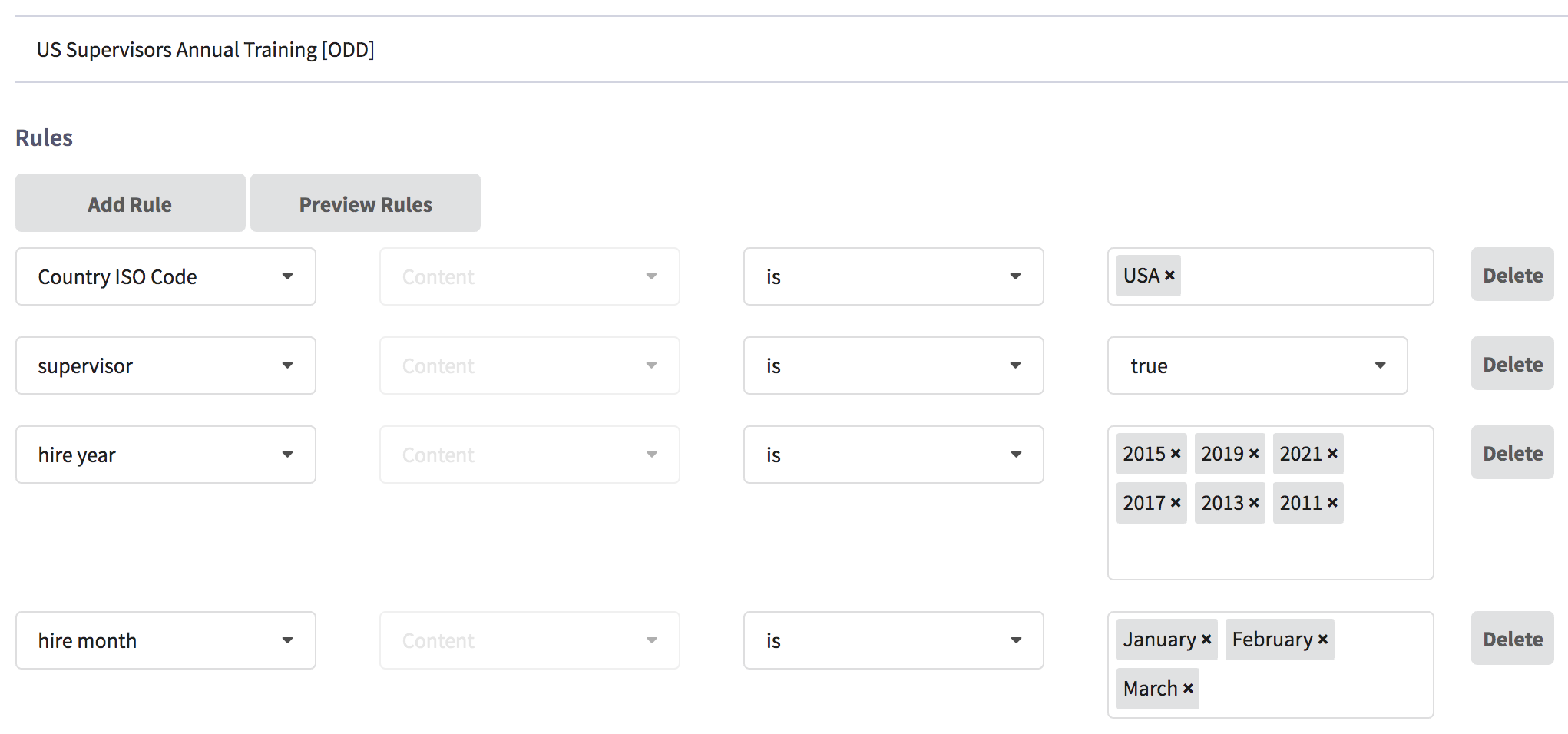Open the 'is' operator dropdown for supervisor
Viewport: 1568px width, 734px height.
[x=894, y=365]
